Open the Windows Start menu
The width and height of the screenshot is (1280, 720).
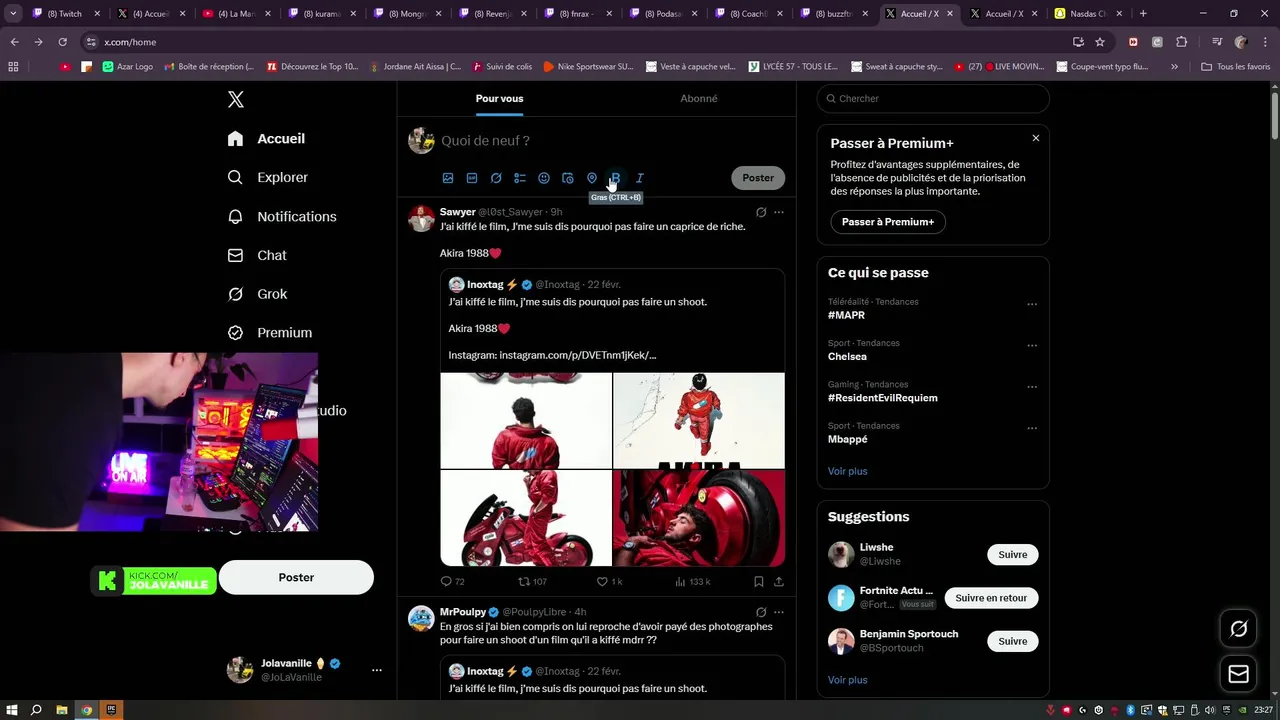11,710
